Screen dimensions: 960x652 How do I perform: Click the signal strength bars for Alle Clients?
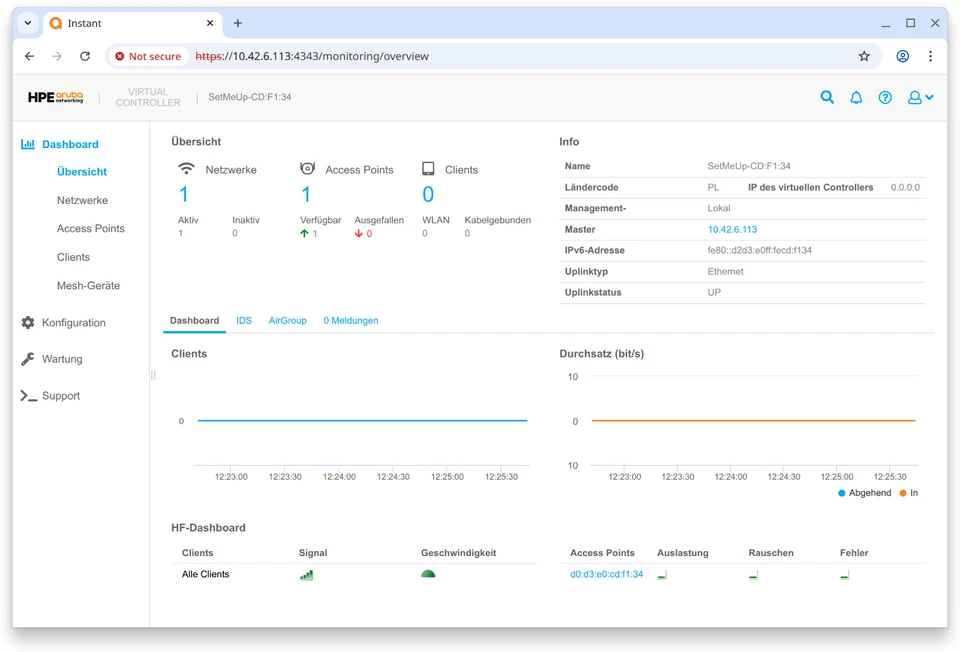click(x=306, y=575)
